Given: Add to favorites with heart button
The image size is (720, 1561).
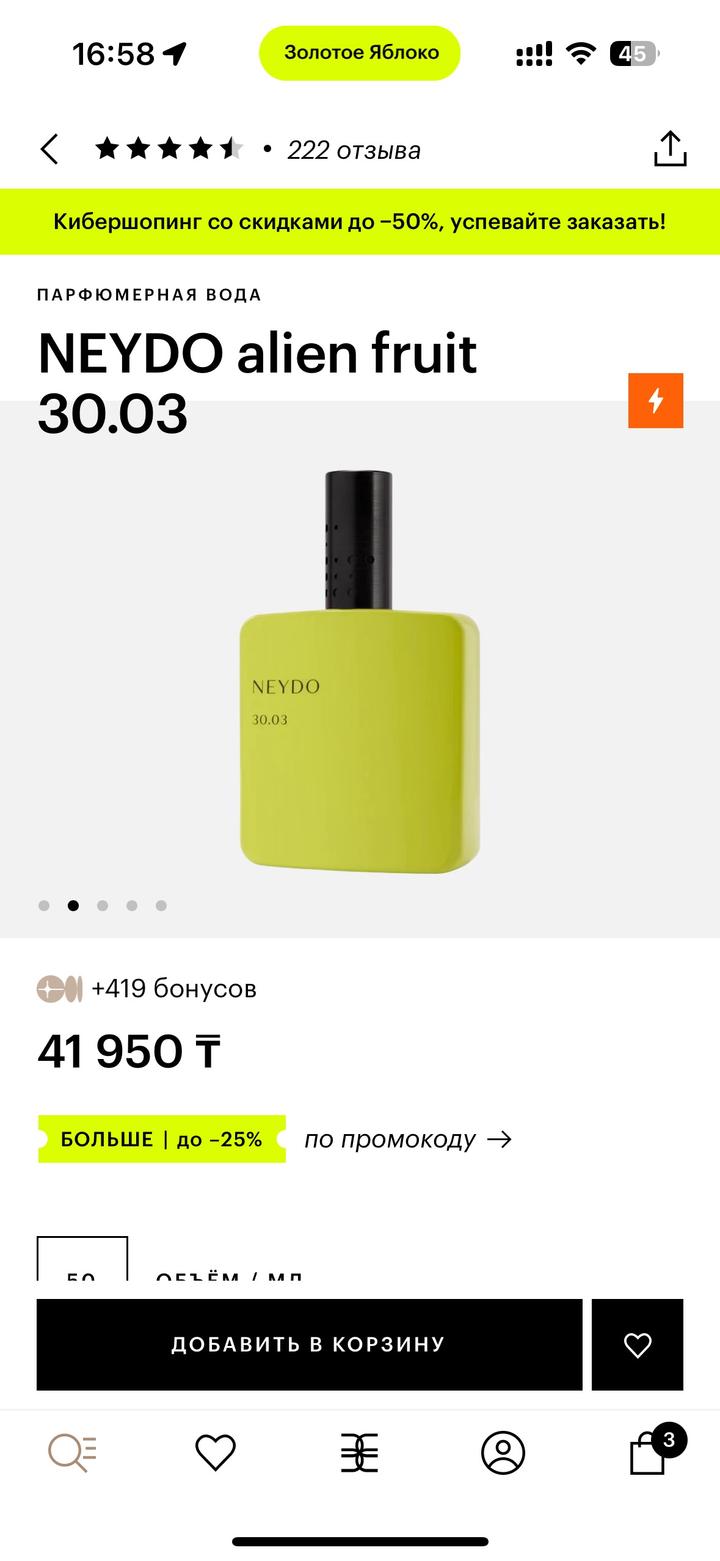Looking at the screenshot, I should coord(637,1344).
